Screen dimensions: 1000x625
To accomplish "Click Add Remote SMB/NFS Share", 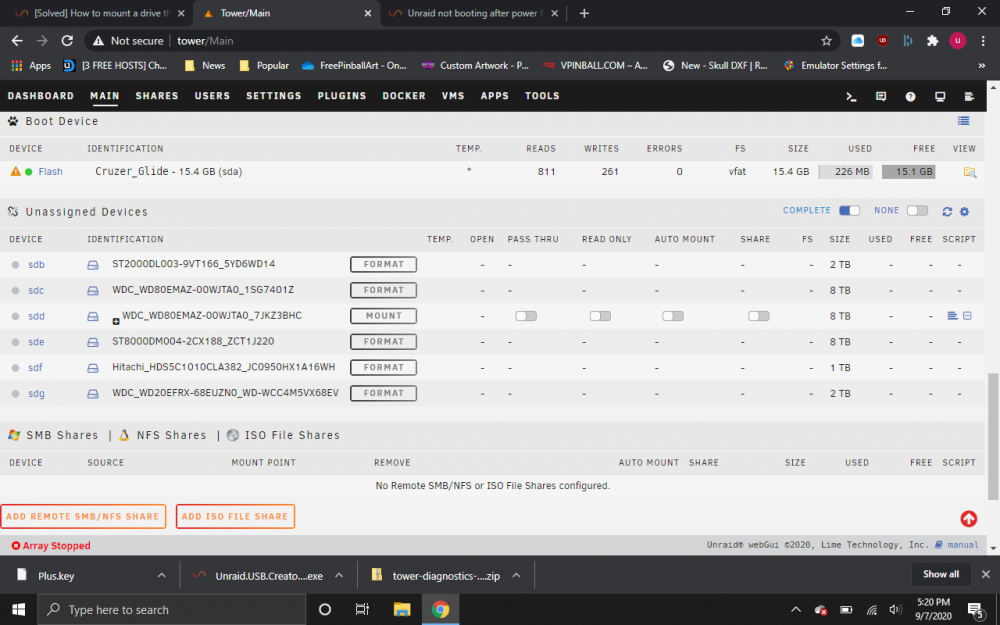I will pyautogui.click(x=83, y=517).
